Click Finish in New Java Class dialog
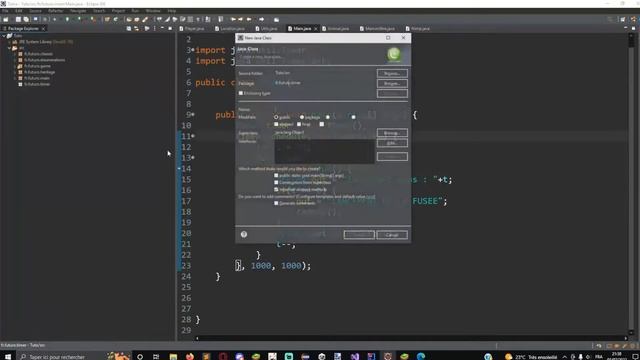This screenshot has width=640, height=360. tap(359, 235)
